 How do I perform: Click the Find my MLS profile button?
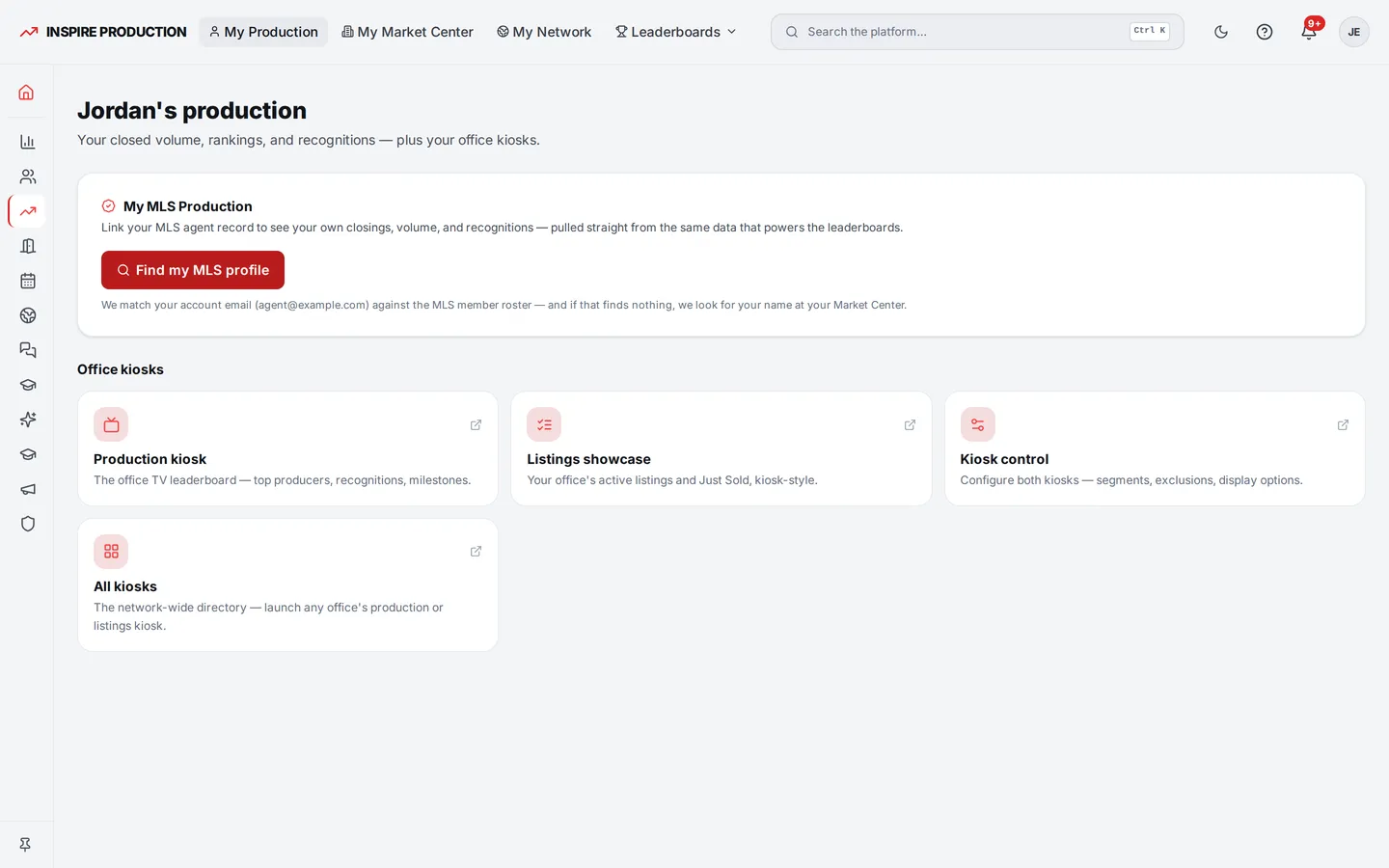[193, 270]
